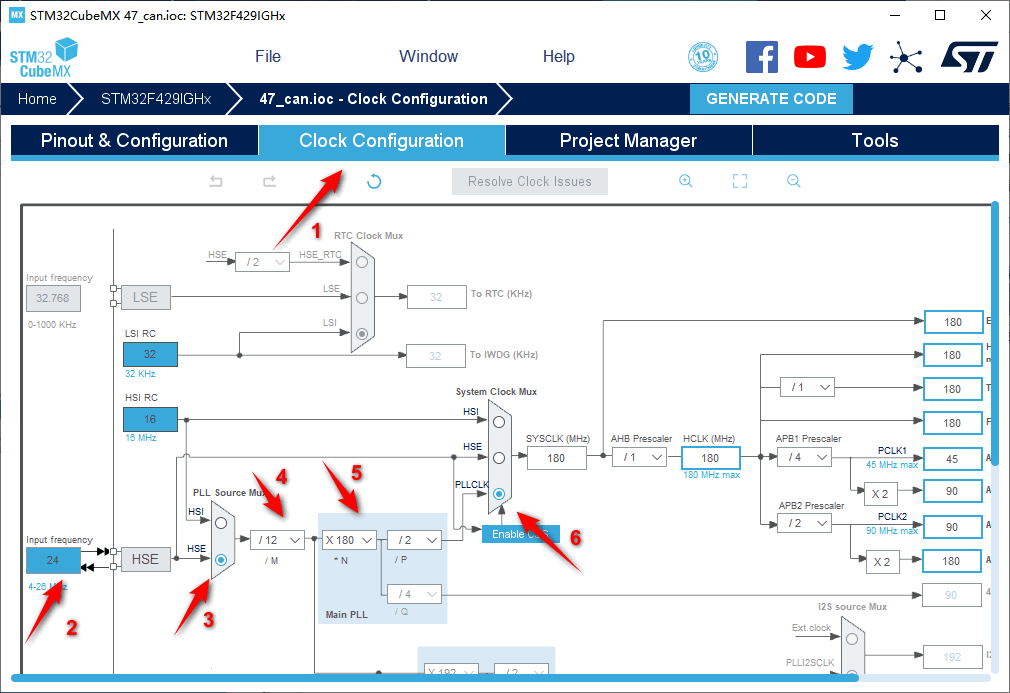Select HSE in System Clock Mux
Image resolution: width=1010 pixels, height=693 pixels.
498,457
